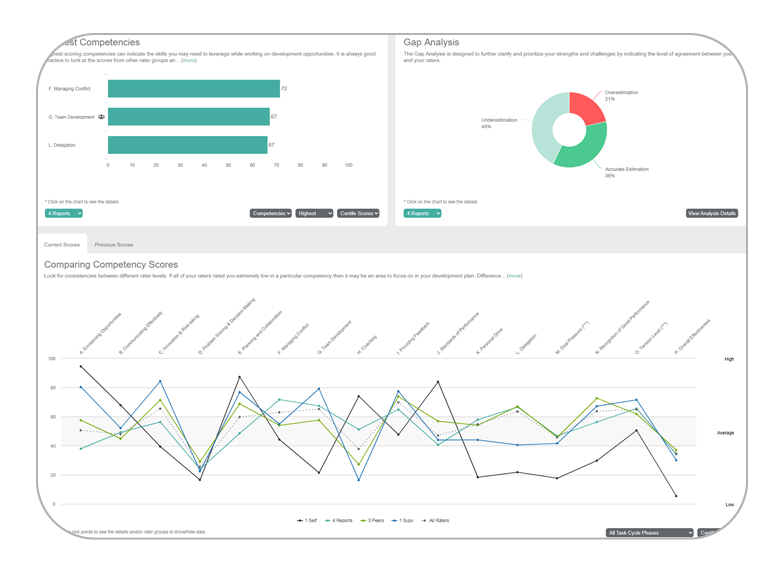Image resolution: width=776 pixels, height=572 pixels.
Task: Open the Centile Scores dropdown under the bar chart
Action: pyautogui.click(x=358, y=213)
